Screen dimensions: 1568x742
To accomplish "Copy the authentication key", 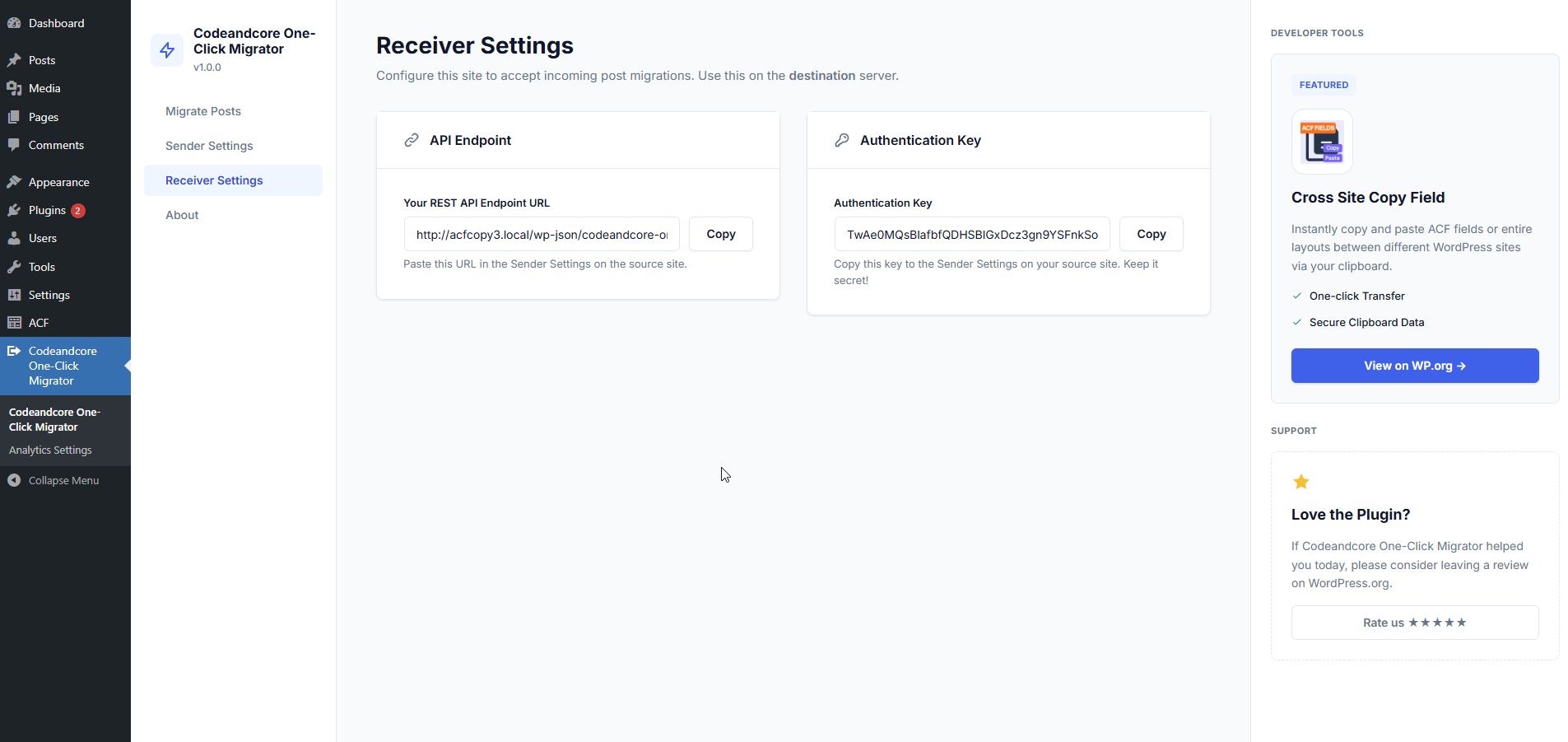I will [x=1152, y=234].
